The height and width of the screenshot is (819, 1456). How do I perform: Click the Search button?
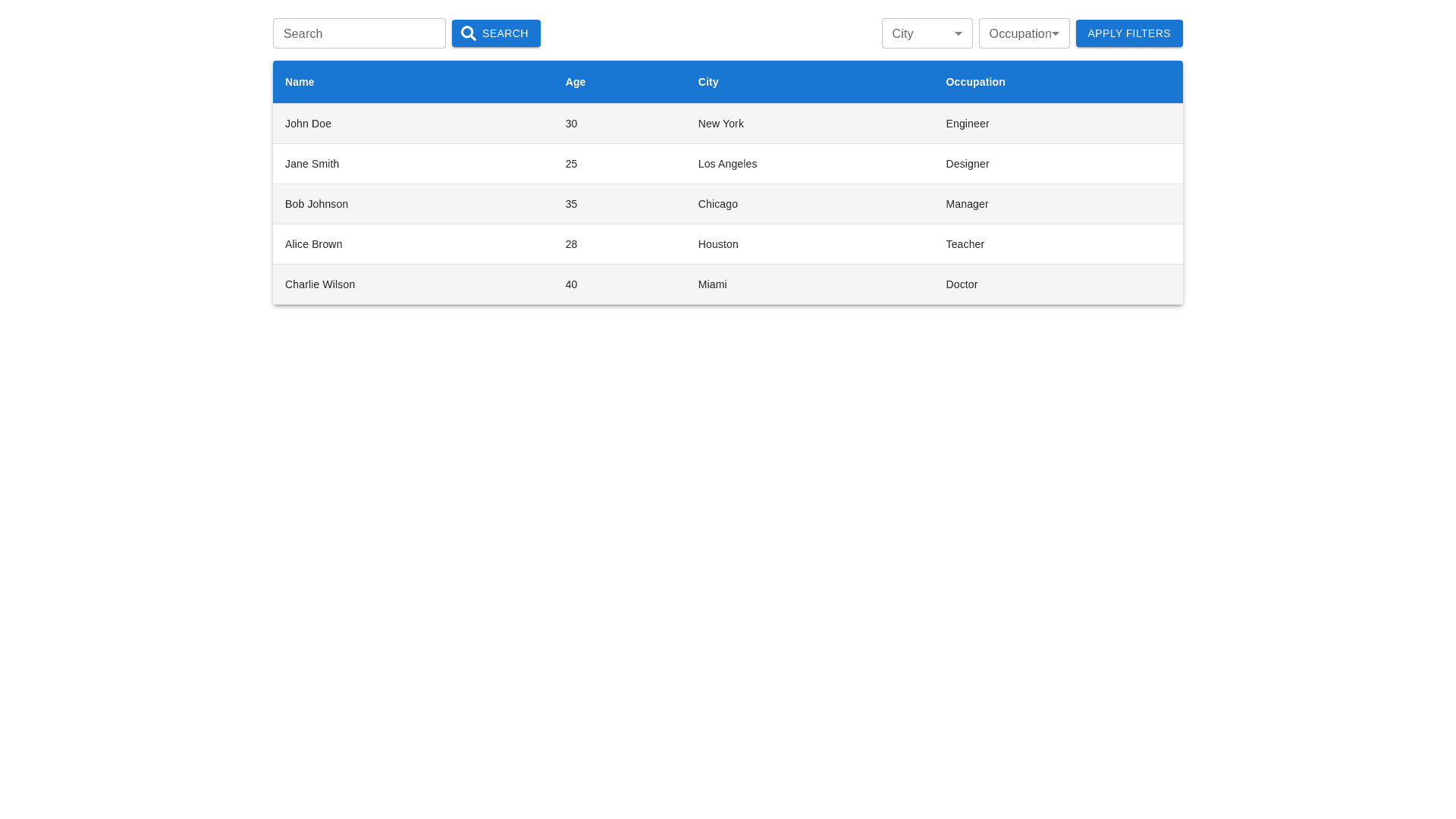(x=504, y=33)
